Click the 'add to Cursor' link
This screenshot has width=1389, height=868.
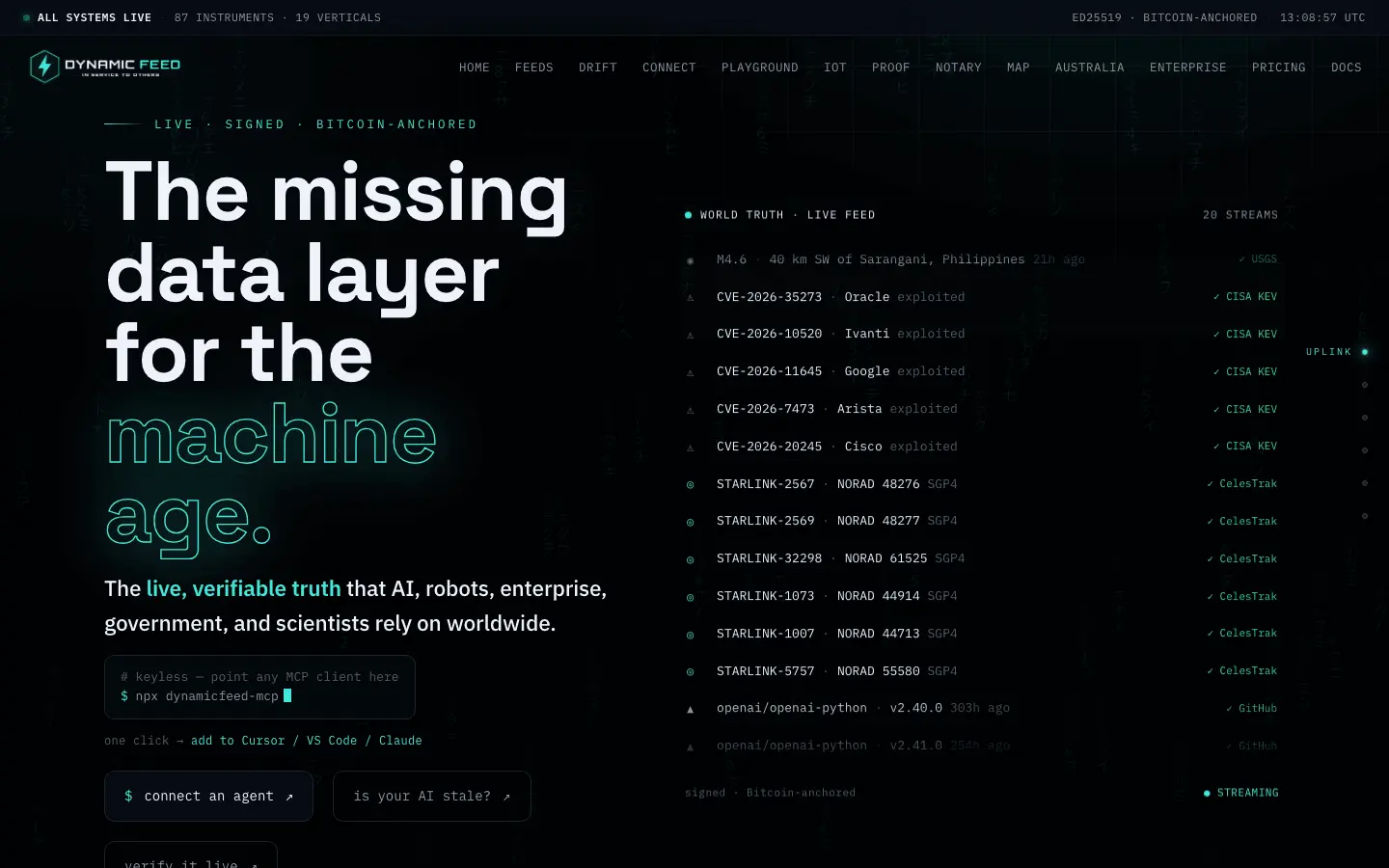[238, 741]
